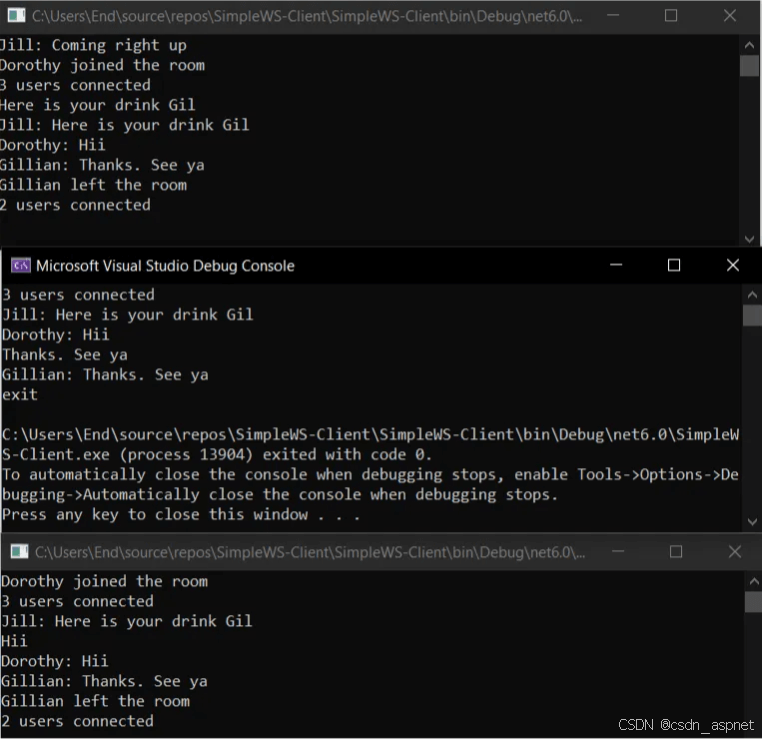Click the 'Microsoft Visual Studio Debug Console' title
The width and height of the screenshot is (762, 739).
point(165,266)
